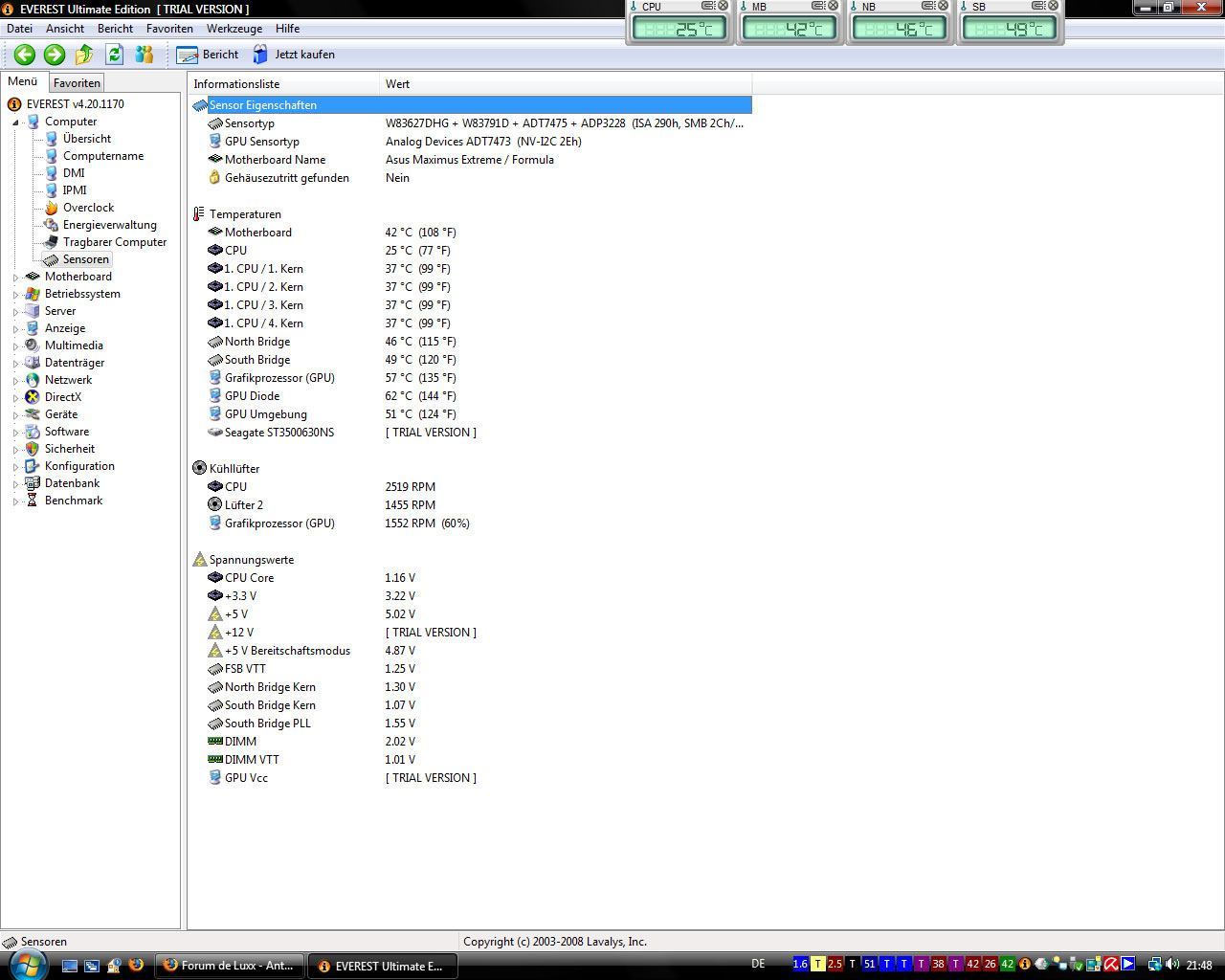The width and height of the screenshot is (1225, 980).
Task: Expand the Datenträger tree node
Action: 15,363
